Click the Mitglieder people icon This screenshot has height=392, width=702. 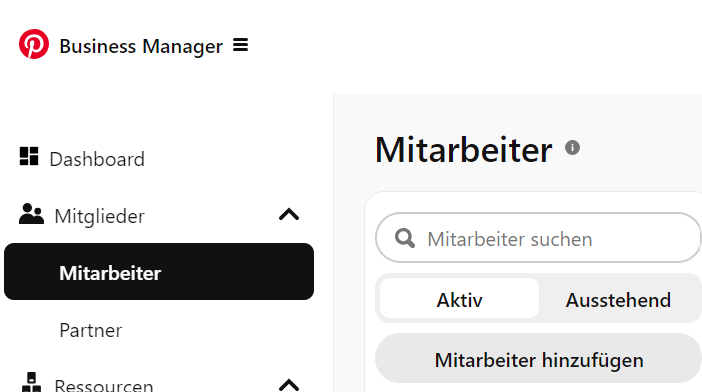(x=31, y=214)
